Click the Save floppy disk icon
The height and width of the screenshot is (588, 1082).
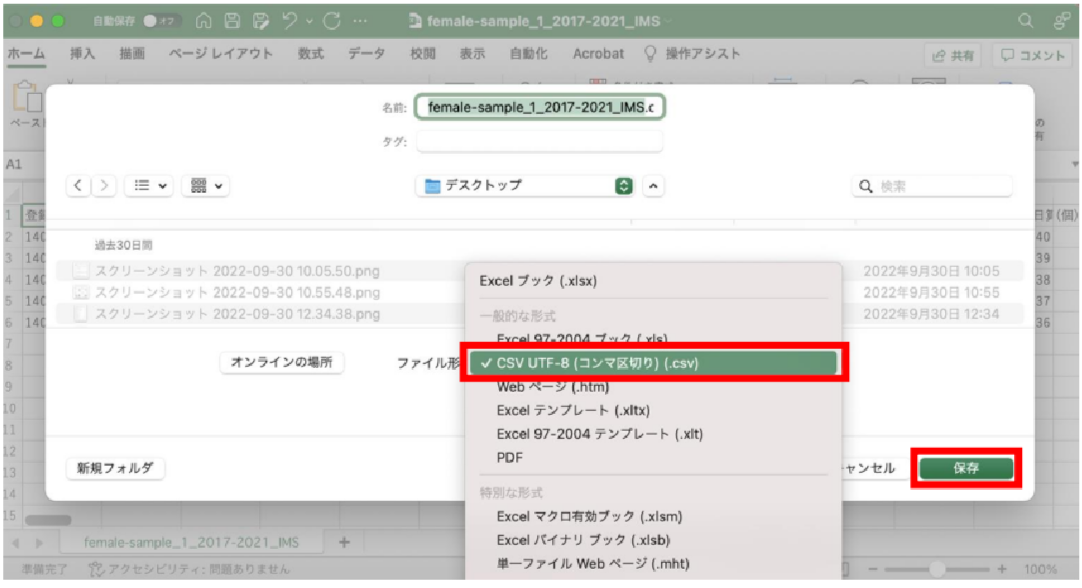coord(232,21)
